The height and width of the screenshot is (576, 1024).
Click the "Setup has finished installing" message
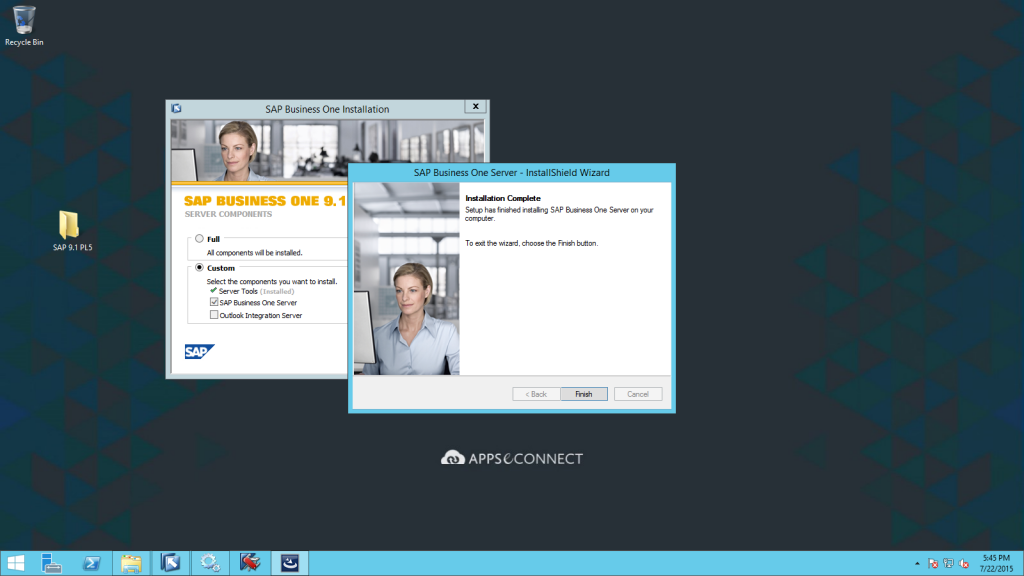[559, 214]
